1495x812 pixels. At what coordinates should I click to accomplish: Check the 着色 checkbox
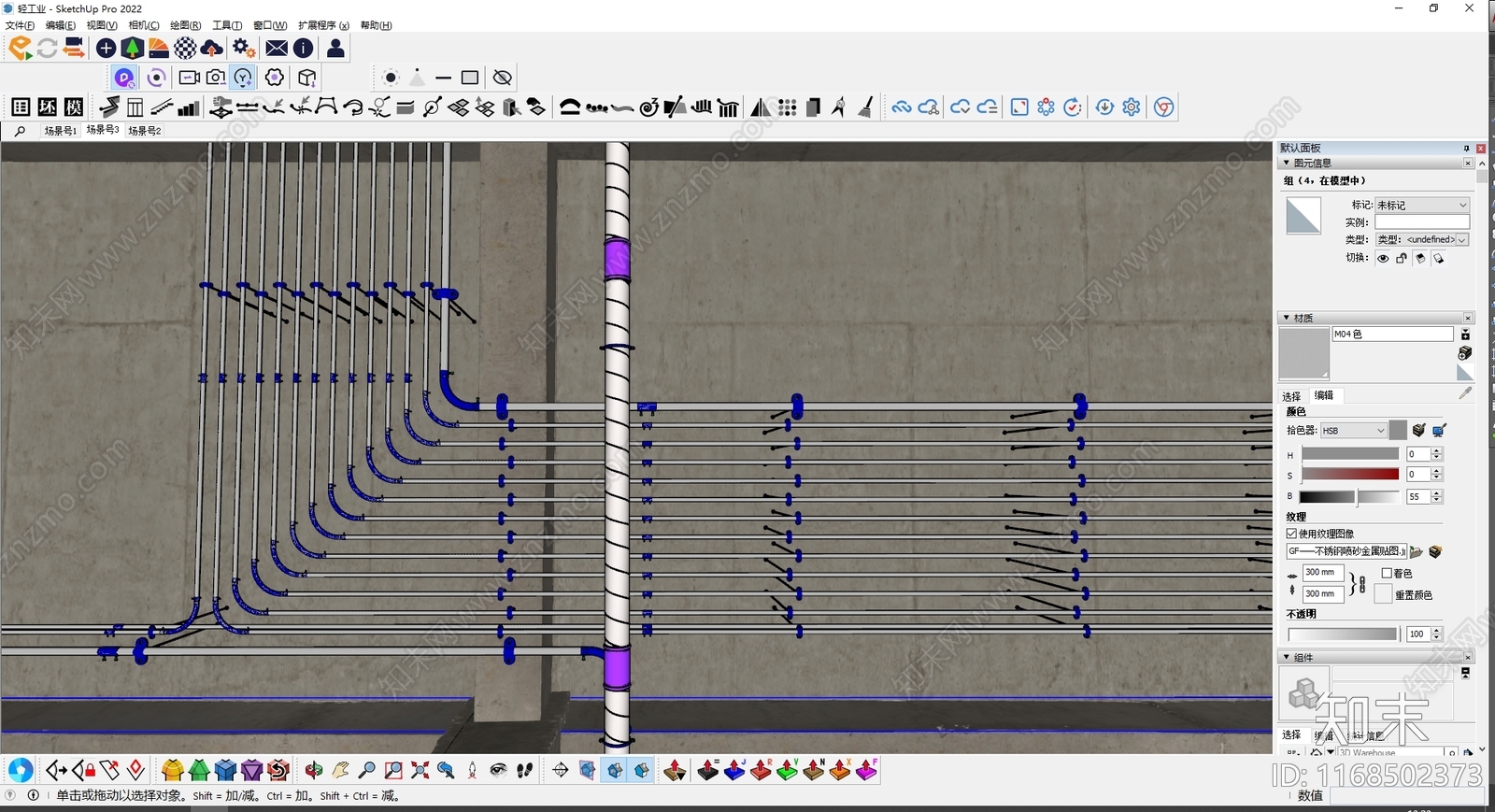(x=1387, y=574)
